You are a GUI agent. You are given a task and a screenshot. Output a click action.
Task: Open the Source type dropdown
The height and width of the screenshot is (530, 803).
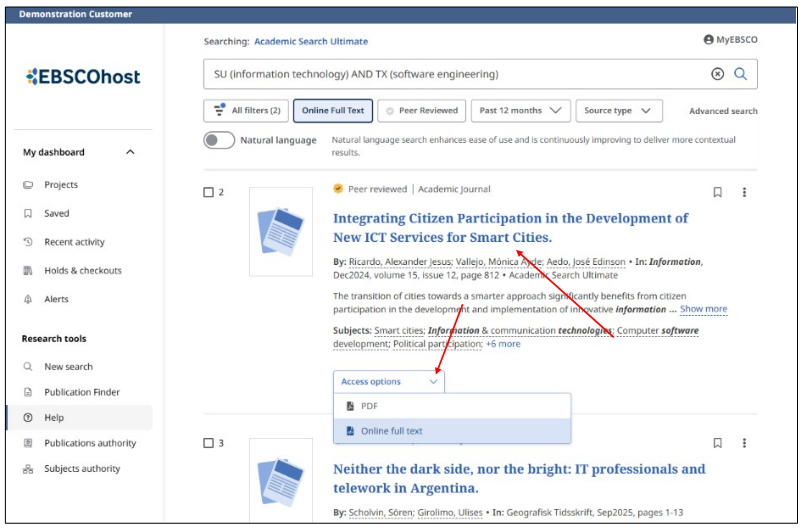pyautogui.click(x=619, y=111)
